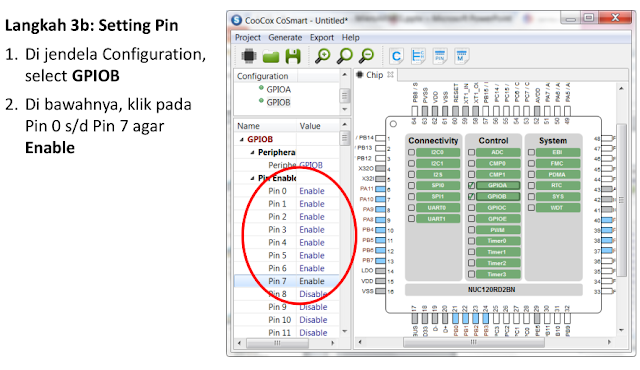Open Pin 9 Disable value dropdown
This screenshot has width=640, height=370.
coord(313,307)
